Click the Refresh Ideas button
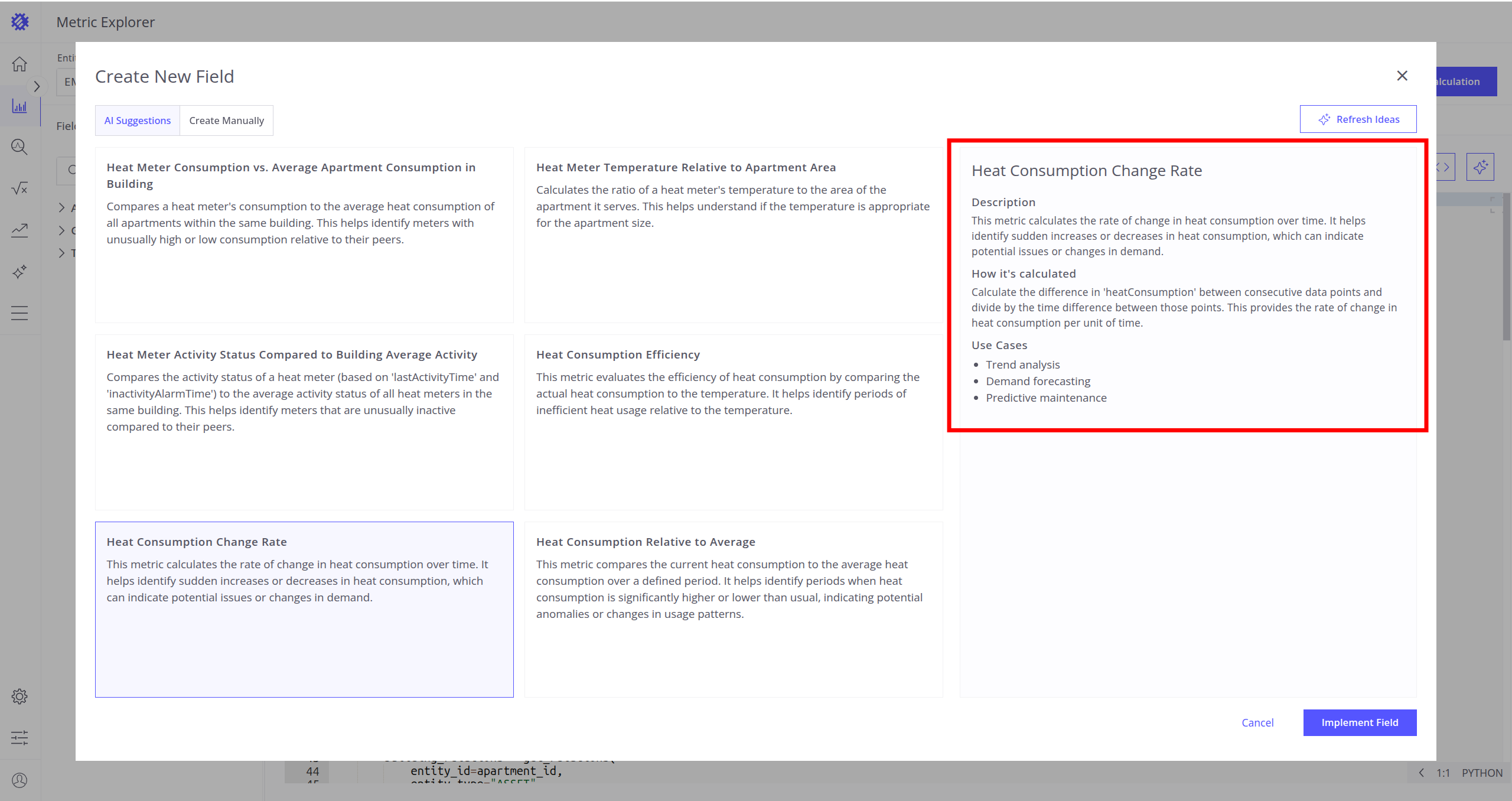Image resolution: width=1512 pixels, height=801 pixels. coord(1358,119)
